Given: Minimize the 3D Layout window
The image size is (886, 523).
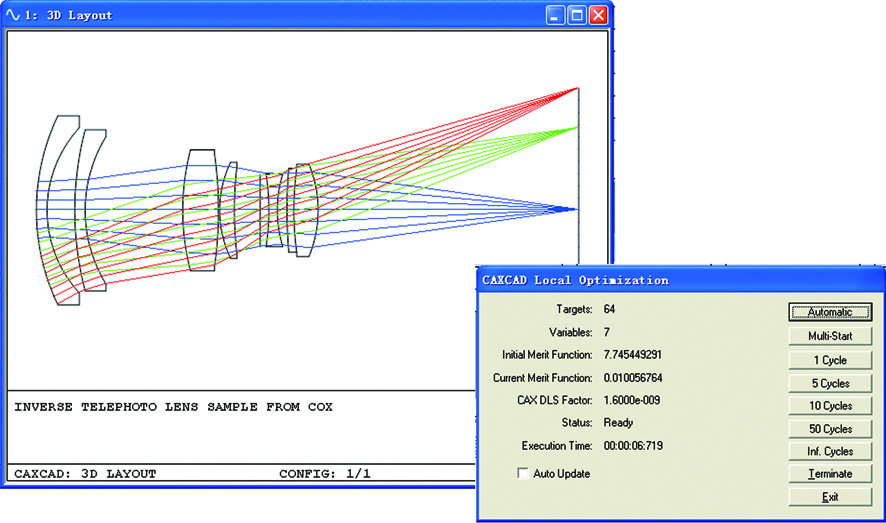Looking at the screenshot, I should click(555, 15).
